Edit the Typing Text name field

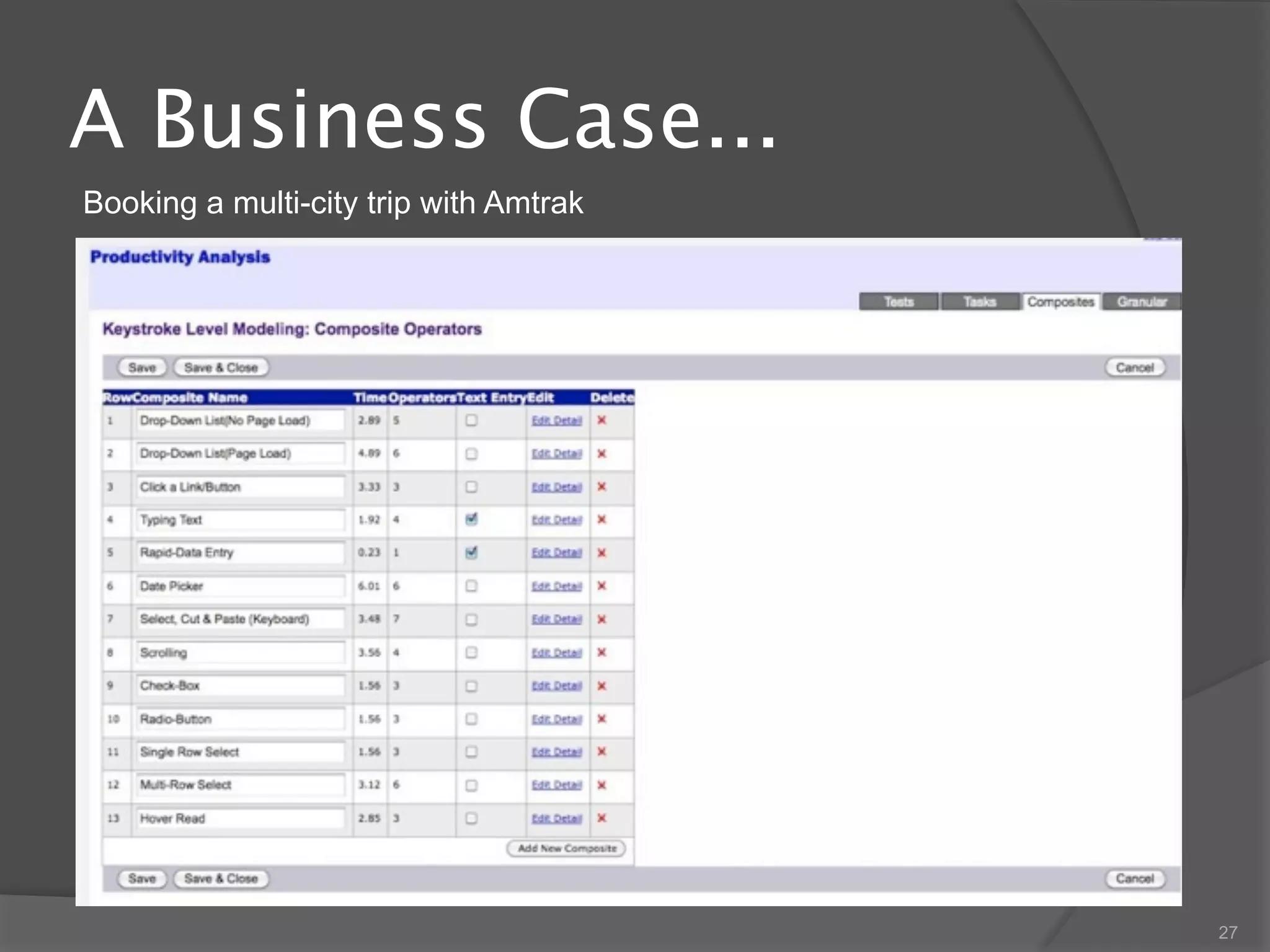click(241, 519)
